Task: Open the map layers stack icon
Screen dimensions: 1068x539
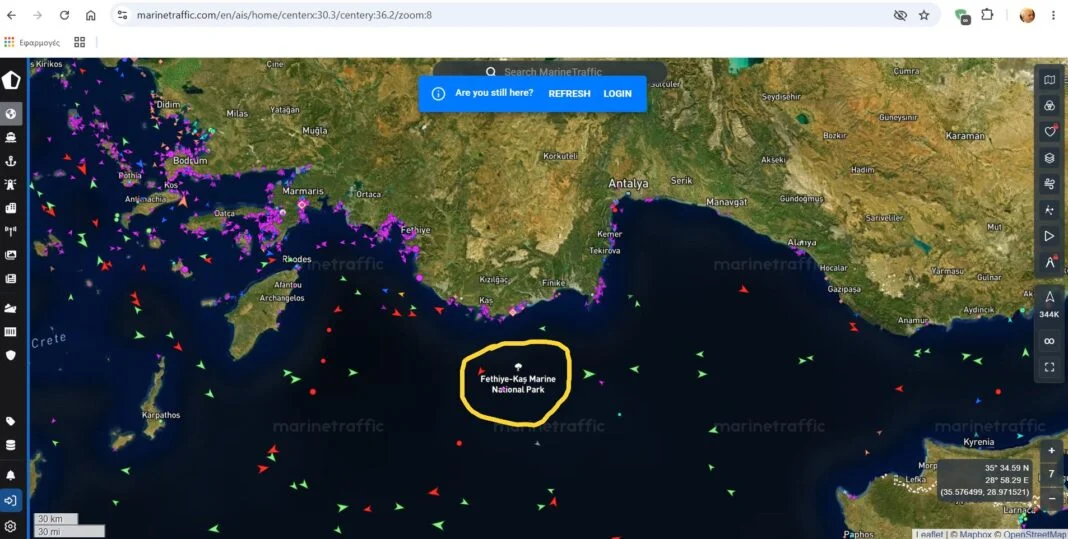Action: [1050, 157]
